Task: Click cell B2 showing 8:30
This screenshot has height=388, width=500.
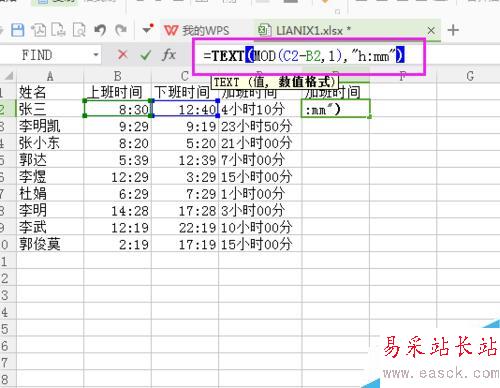Action: (117, 109)
